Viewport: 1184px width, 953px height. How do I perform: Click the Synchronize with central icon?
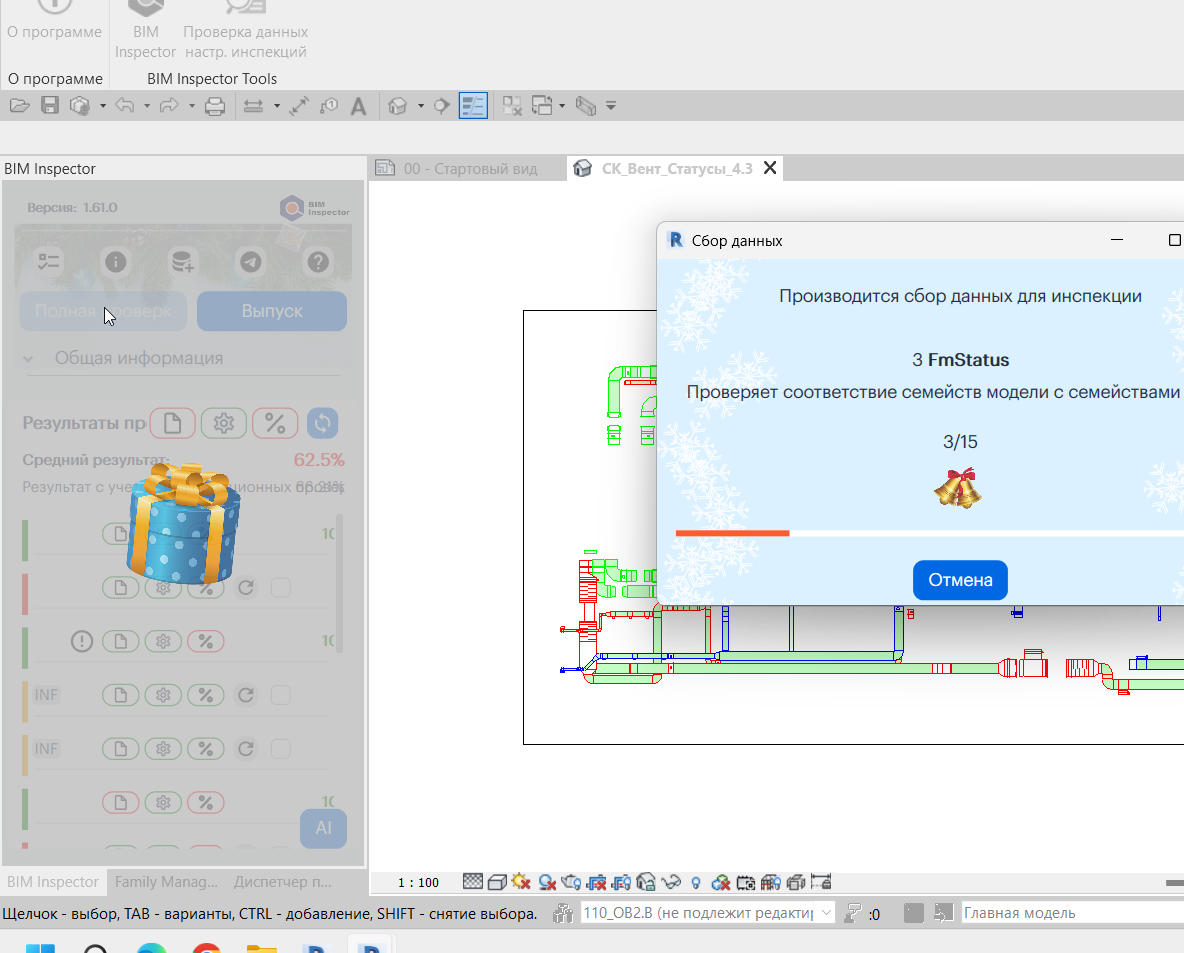tap(80, 106)
